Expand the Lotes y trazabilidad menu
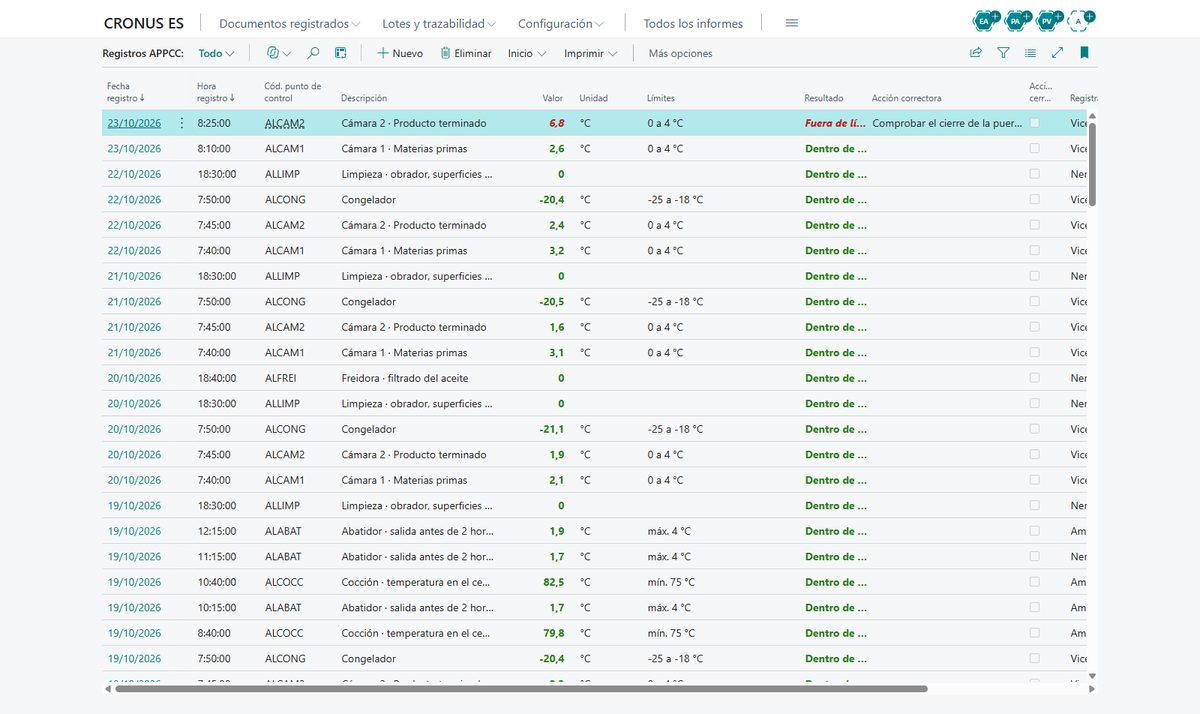The image size is (1200, 714). coord(440,23)
